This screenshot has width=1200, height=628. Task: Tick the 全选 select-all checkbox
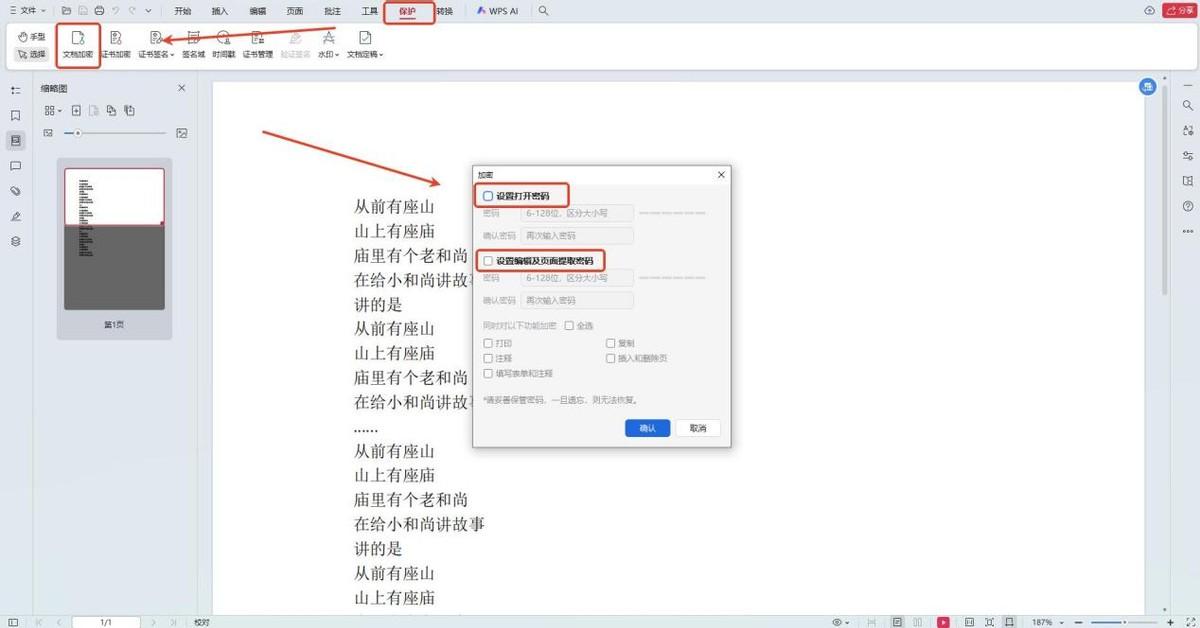click(x=569, y=325)
